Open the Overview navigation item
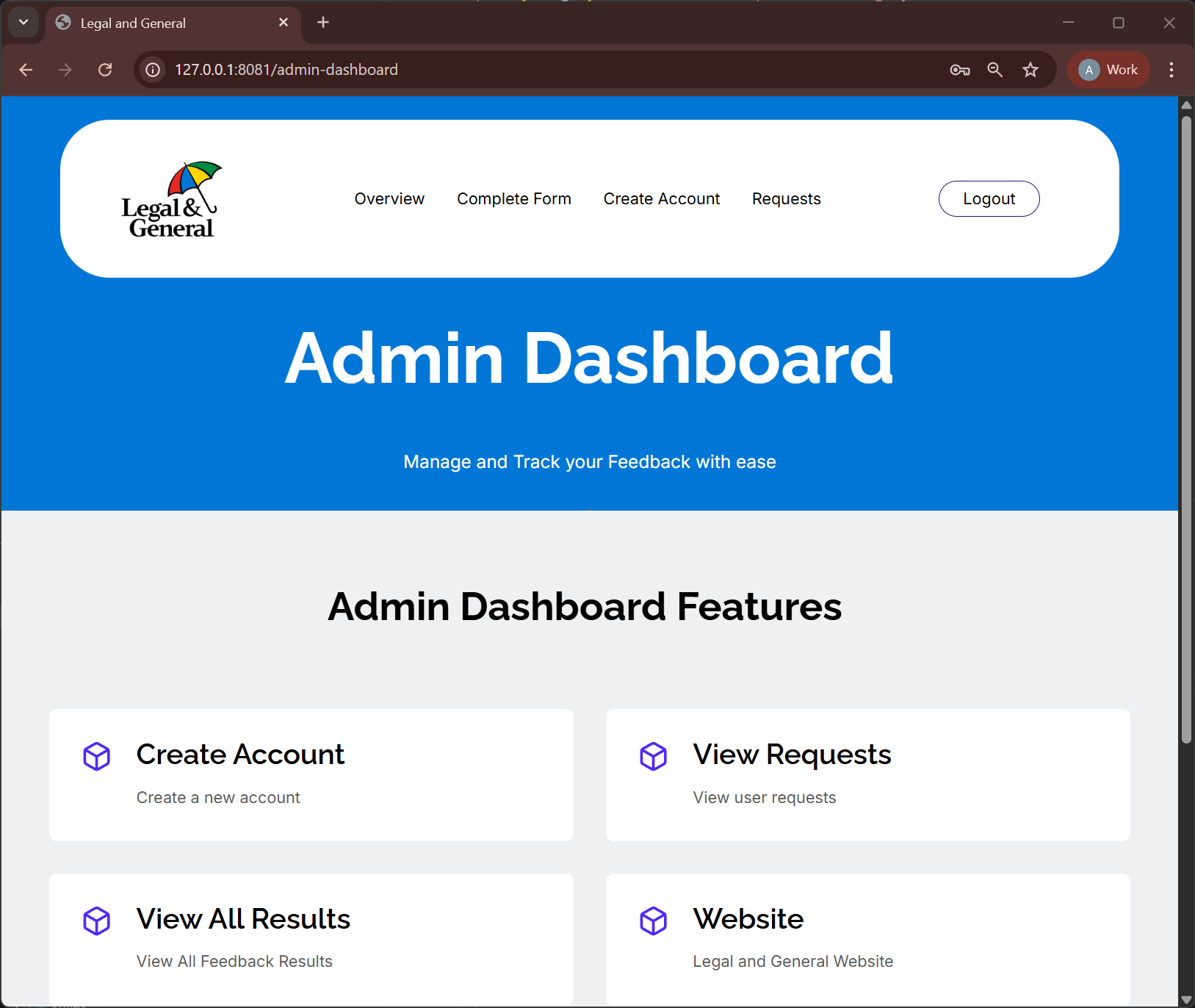This screenshot has width=1195, height=1008. [x=389, y=199]
